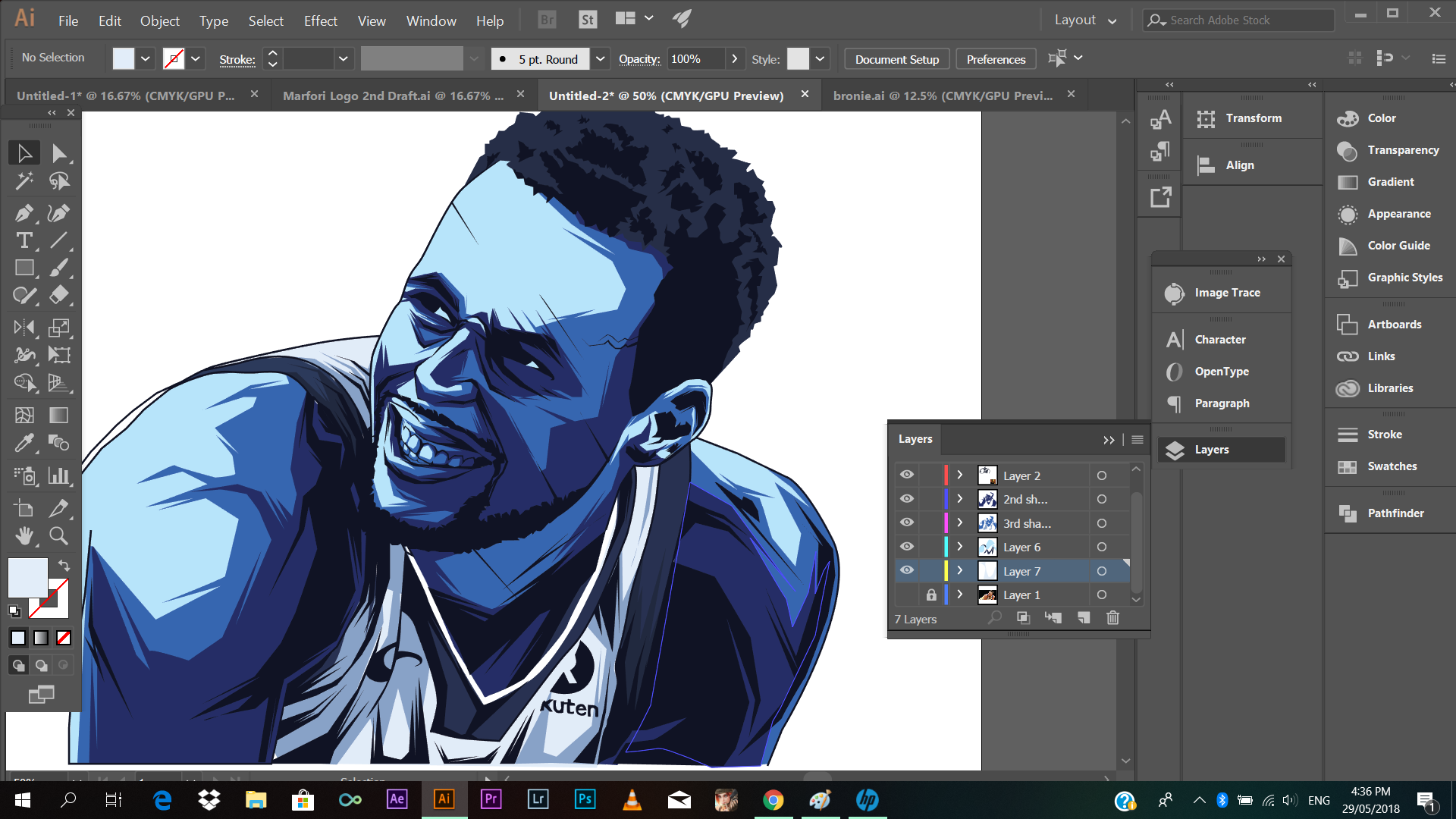
Task: Select the Paintbrush tool
Action: [59, 268]
